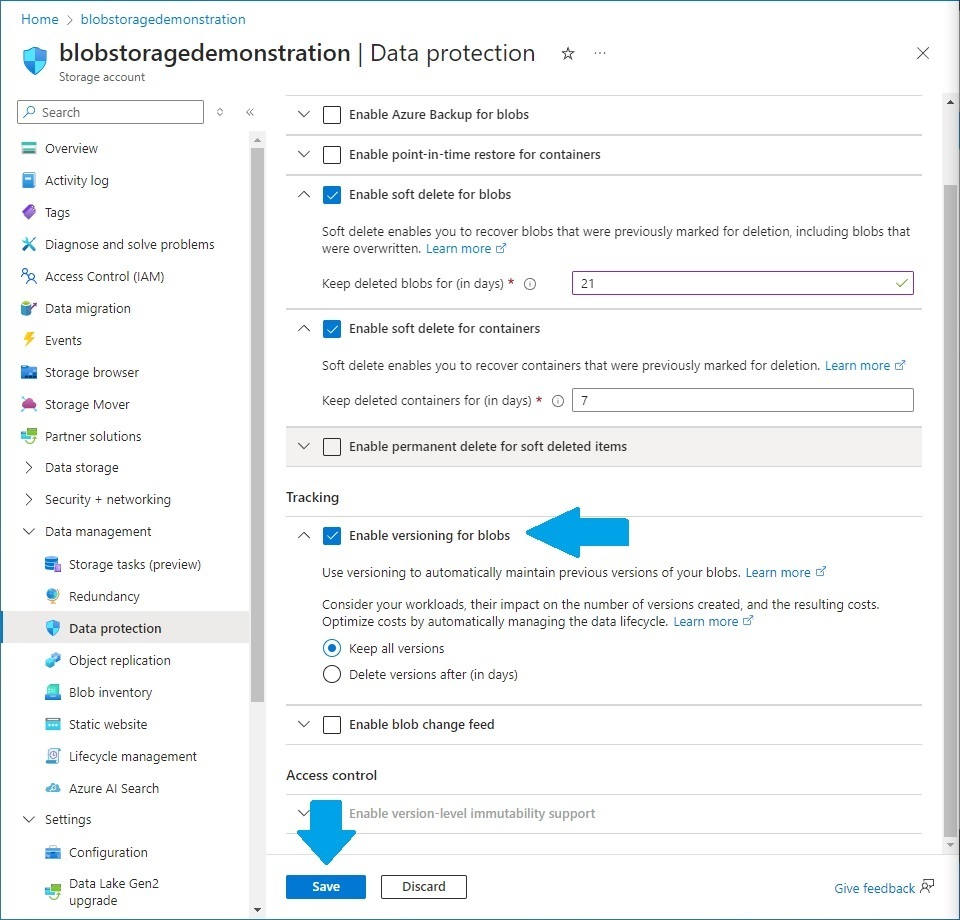
Task: Click the Blob inventory icon
Action: tap(53, 692)
